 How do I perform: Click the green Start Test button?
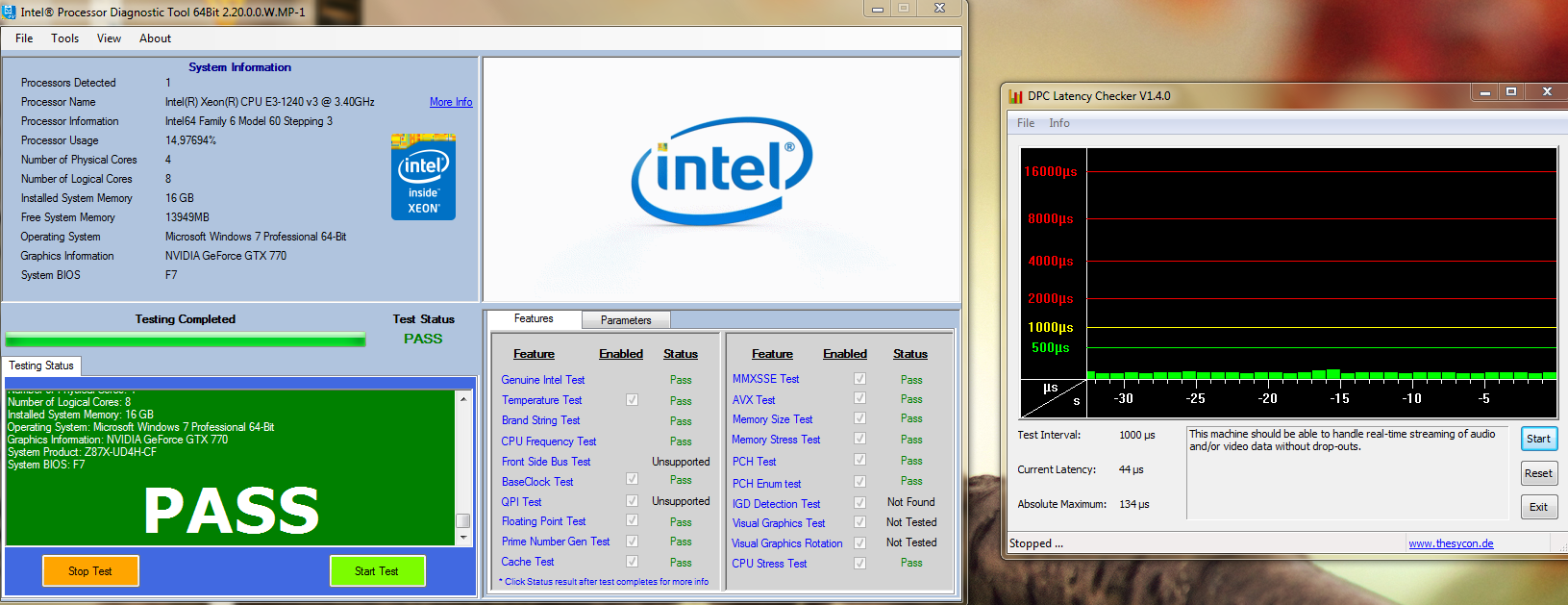tap(377, 571)
